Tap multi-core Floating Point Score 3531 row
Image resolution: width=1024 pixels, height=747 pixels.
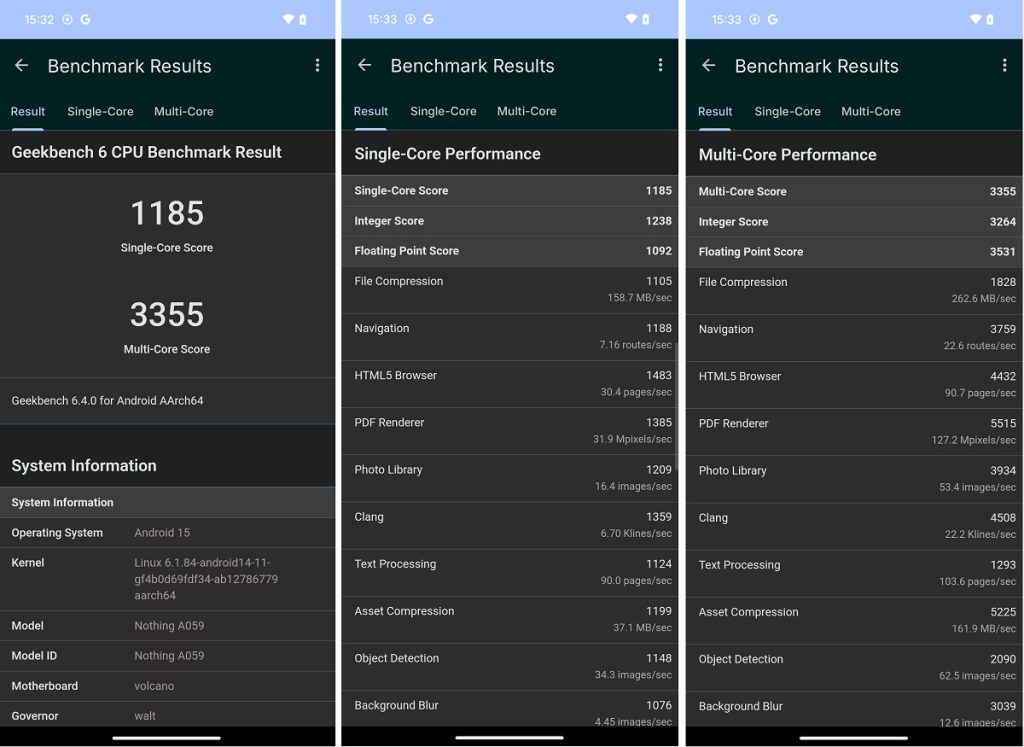pos(854,252)
